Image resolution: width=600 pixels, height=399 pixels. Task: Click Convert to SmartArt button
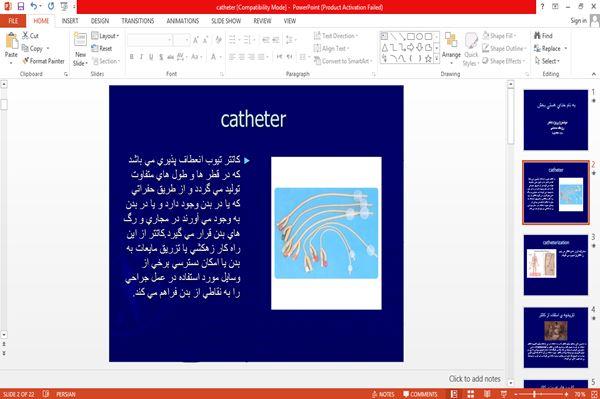point(342,61)
